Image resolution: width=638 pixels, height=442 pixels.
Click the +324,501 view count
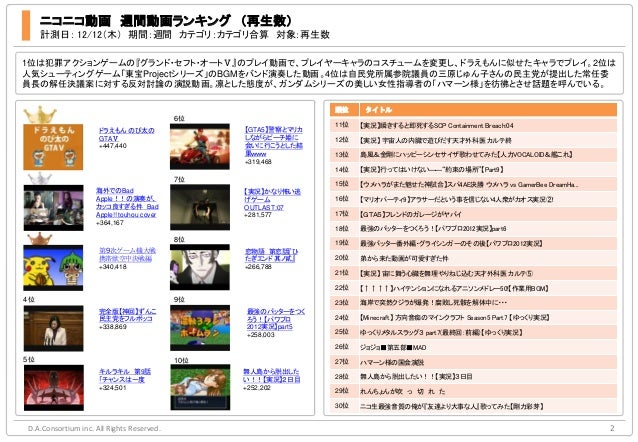(x=113, y=388)
